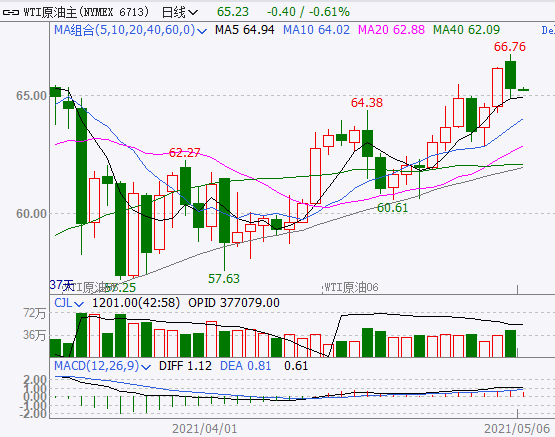Image resolution: width=555 pixels, height=437 pixels.
Task: Select the MA5 64.94 label
Action: click(x=245, y=30)
